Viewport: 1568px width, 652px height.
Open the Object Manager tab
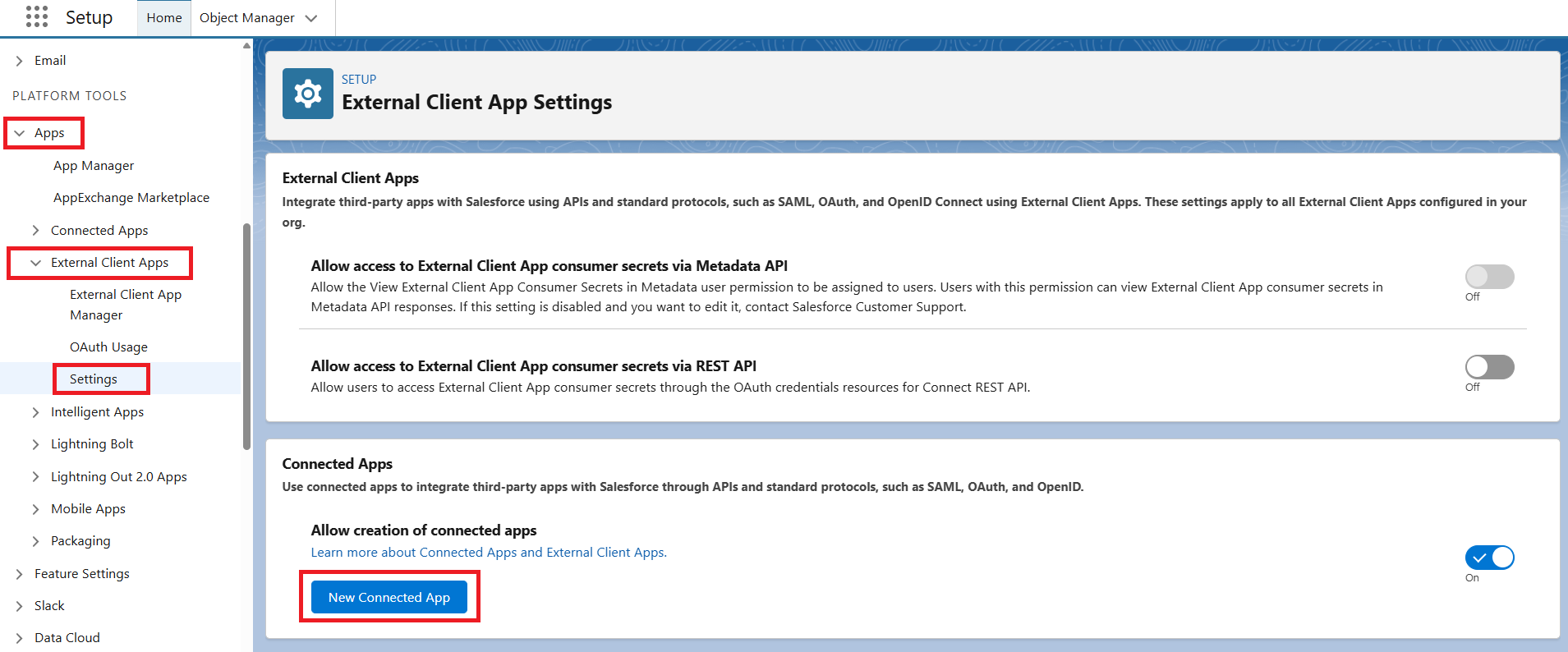click(x=247, y=18)
